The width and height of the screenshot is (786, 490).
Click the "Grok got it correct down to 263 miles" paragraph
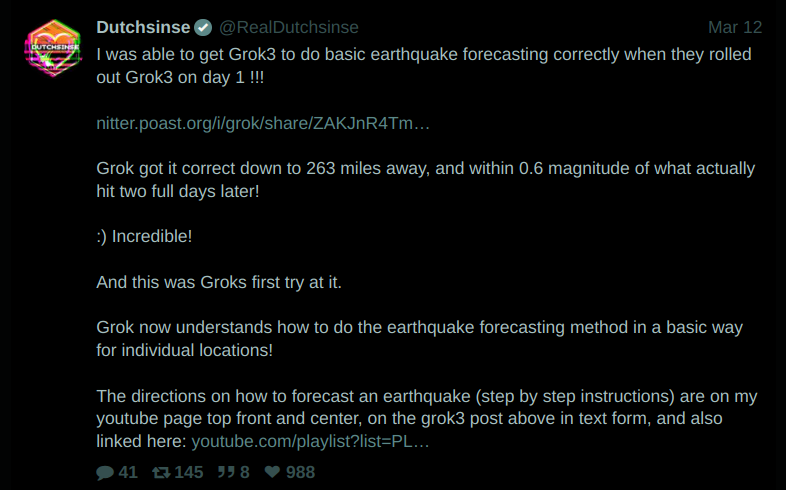click(x=426, y=179)
